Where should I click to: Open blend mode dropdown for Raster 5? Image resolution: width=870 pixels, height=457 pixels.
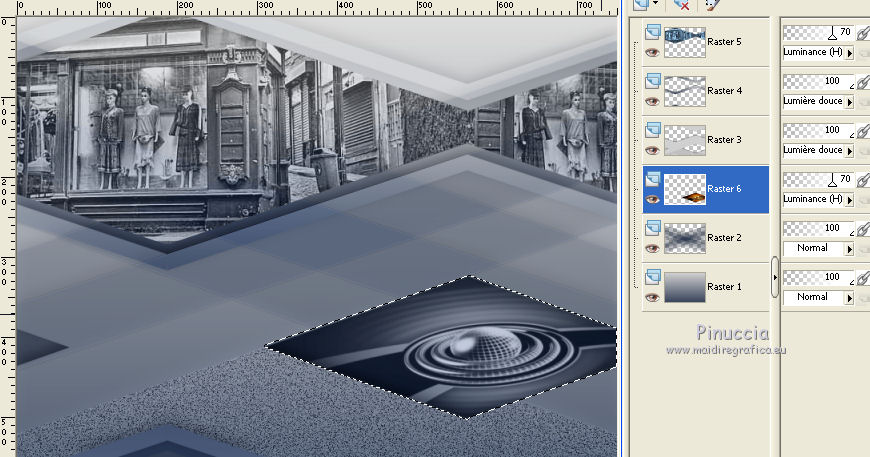(x=849, y=52)
